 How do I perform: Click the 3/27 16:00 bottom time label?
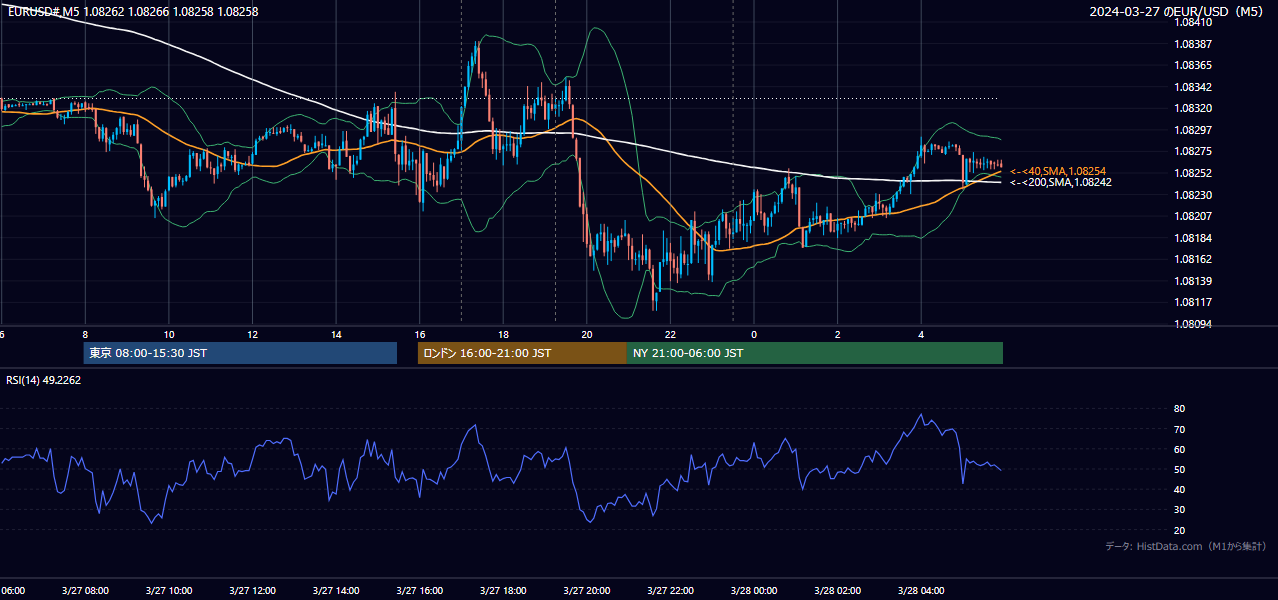(x=420, y=591)
